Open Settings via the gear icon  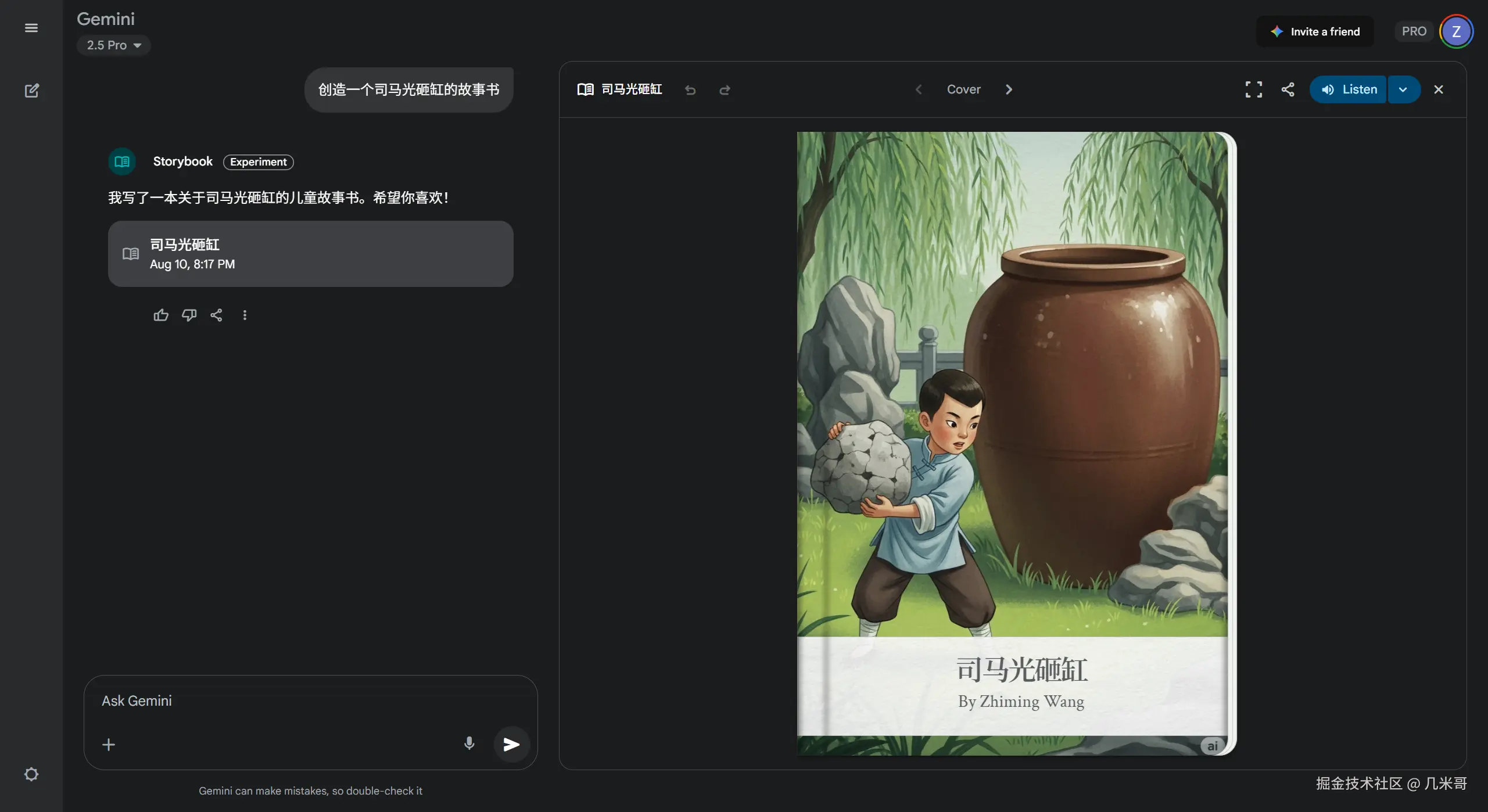tap(32, 774)
